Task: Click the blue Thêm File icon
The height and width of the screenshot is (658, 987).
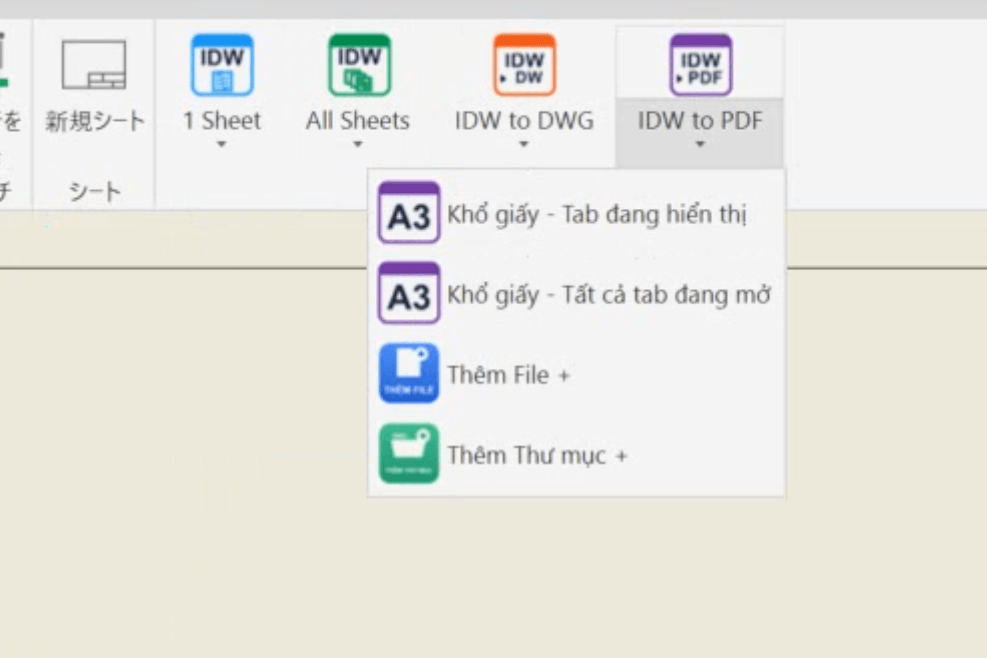Action: pyautogui.click(x=409, y=373)
